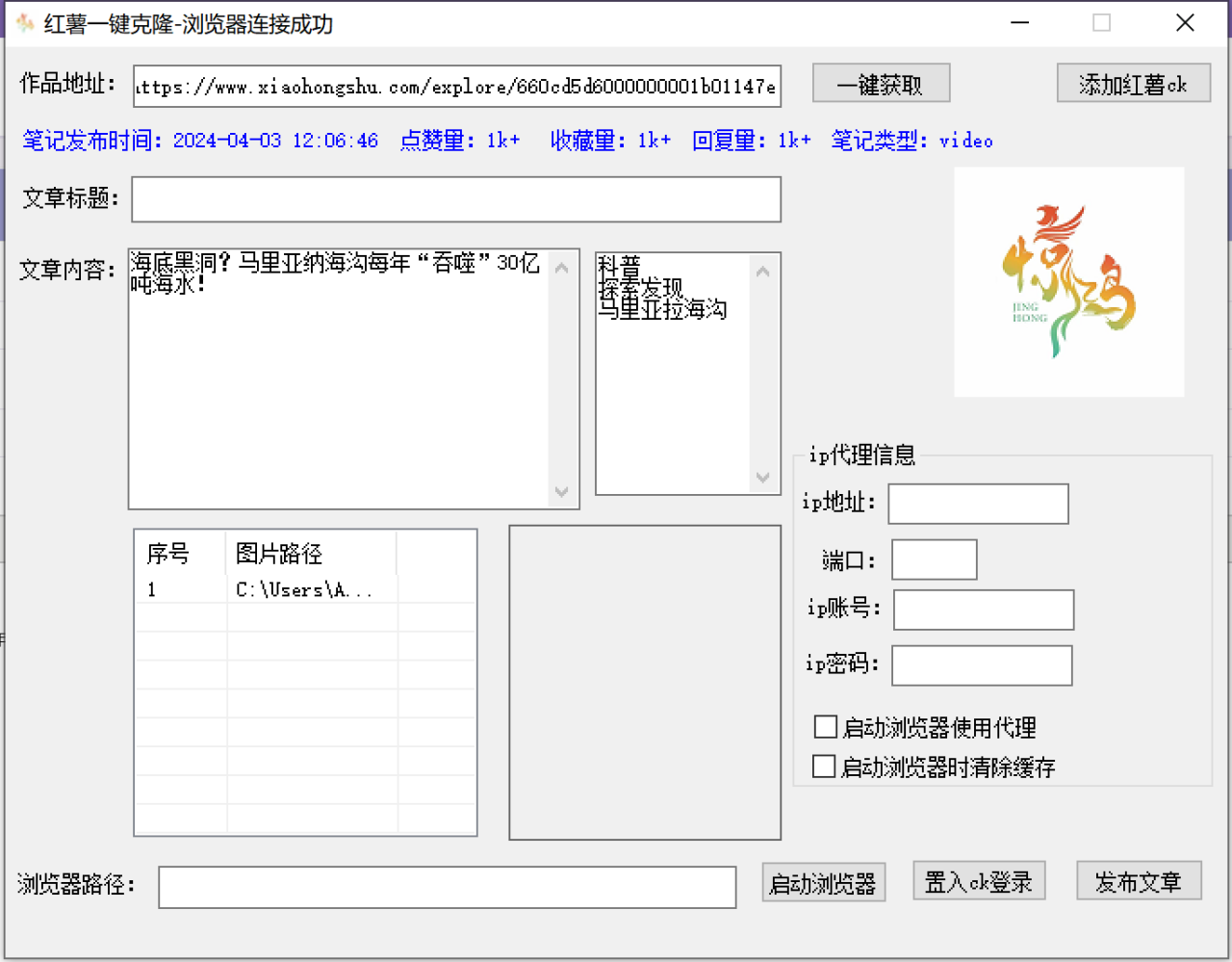The width and height of the screenshot is (1232, 962).
Task: Launch browser with 启动浏览器 button
Action: 823,882
